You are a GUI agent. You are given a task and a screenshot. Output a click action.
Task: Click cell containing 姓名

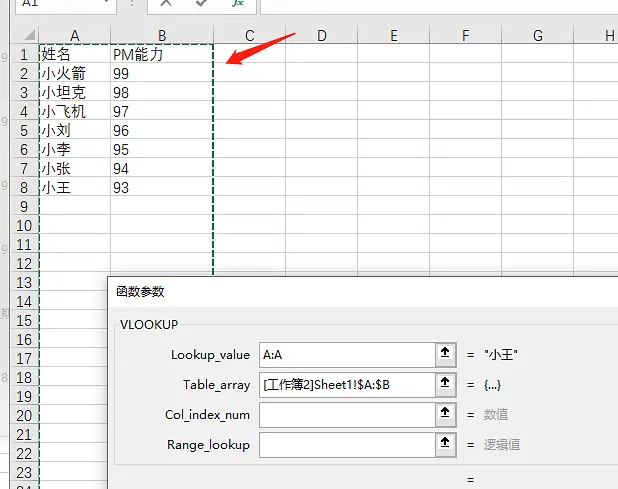75,54
